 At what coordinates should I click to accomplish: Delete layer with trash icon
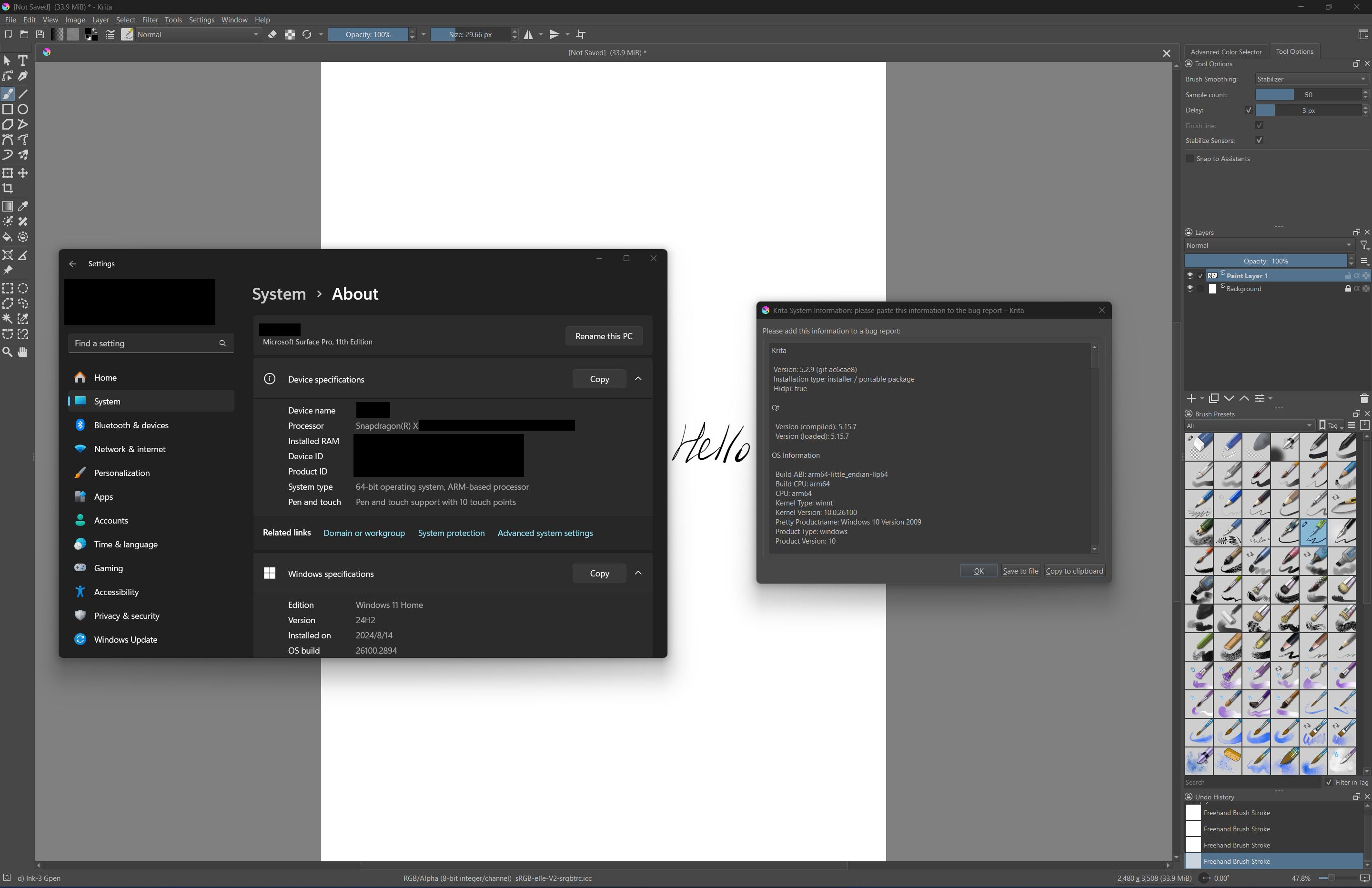(1363, 398)
